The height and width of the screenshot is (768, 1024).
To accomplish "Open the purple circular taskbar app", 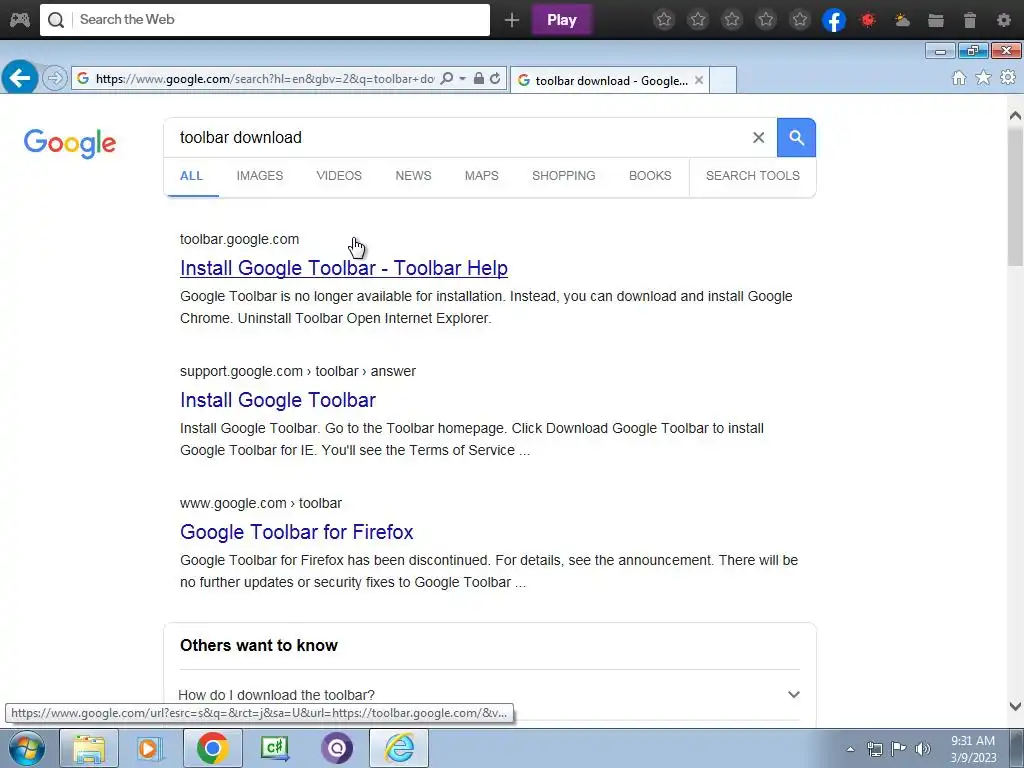I will pyautogui.click(x=337, y=748).
